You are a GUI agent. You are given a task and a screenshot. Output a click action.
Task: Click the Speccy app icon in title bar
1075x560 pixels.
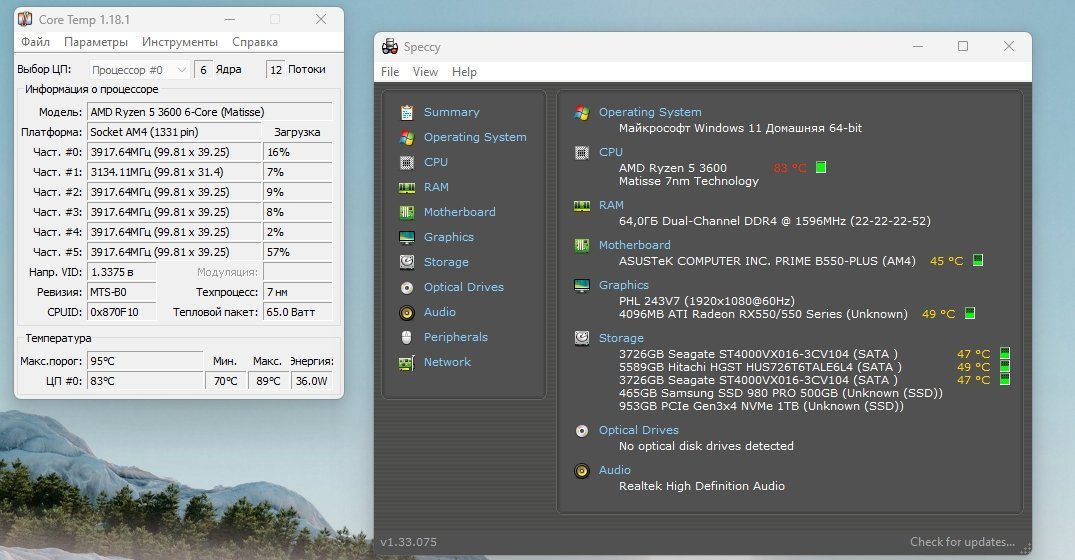tap(390, 46)
